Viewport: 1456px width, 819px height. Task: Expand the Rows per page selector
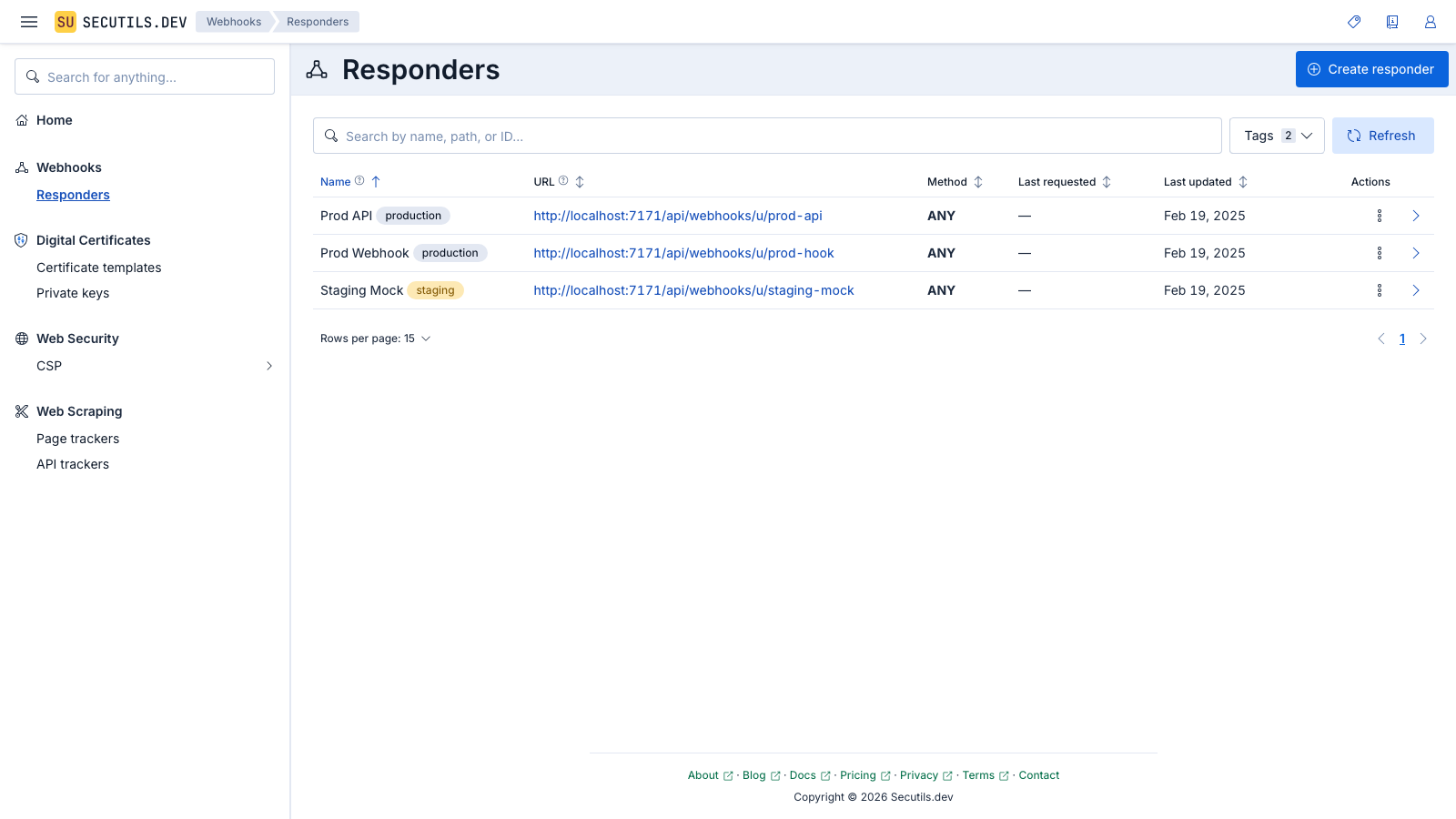[x=375, y=339]
